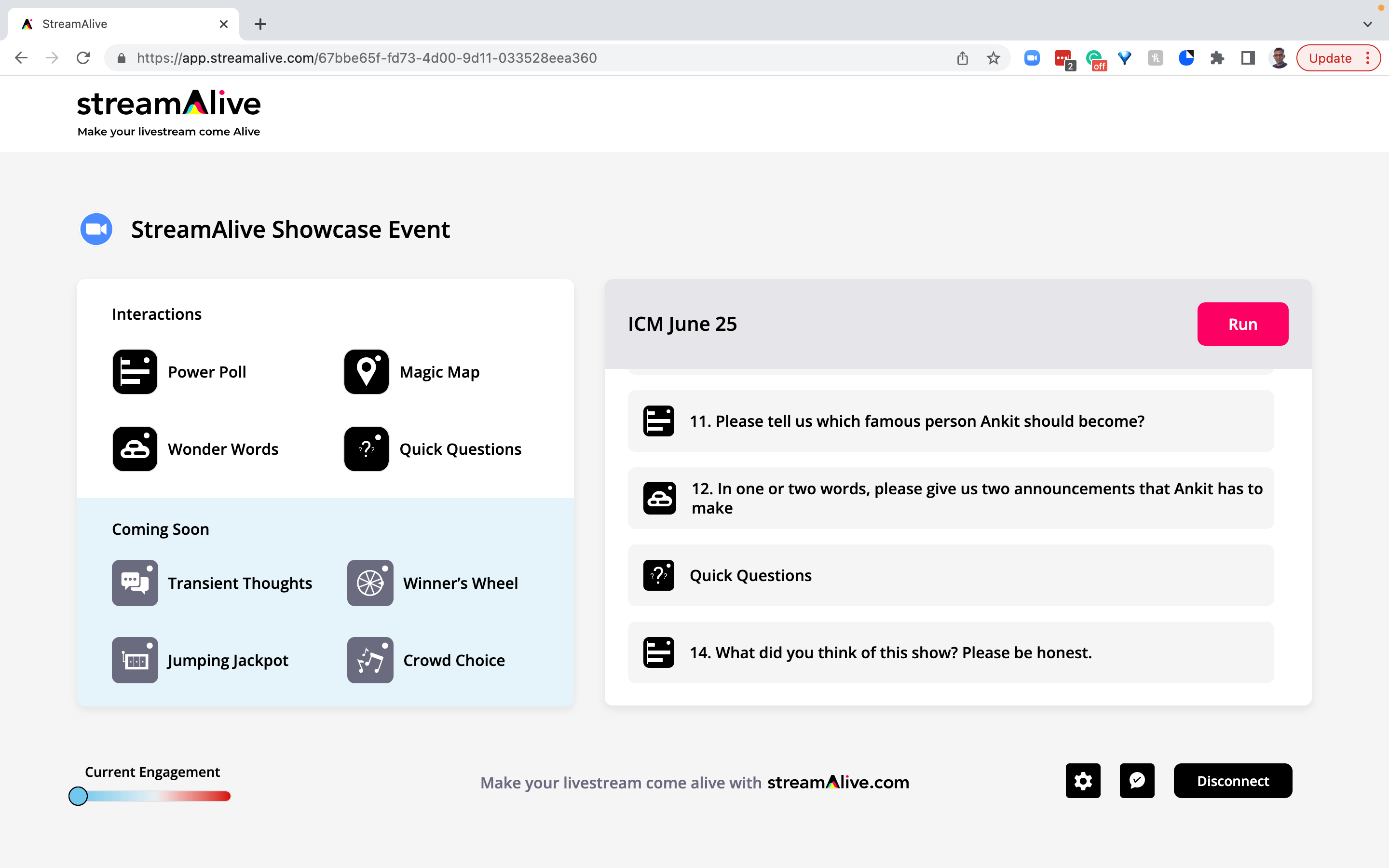Select question 11 about famous person Ankit
This screenshot has height=868, width=1389.
click(951, 421)
